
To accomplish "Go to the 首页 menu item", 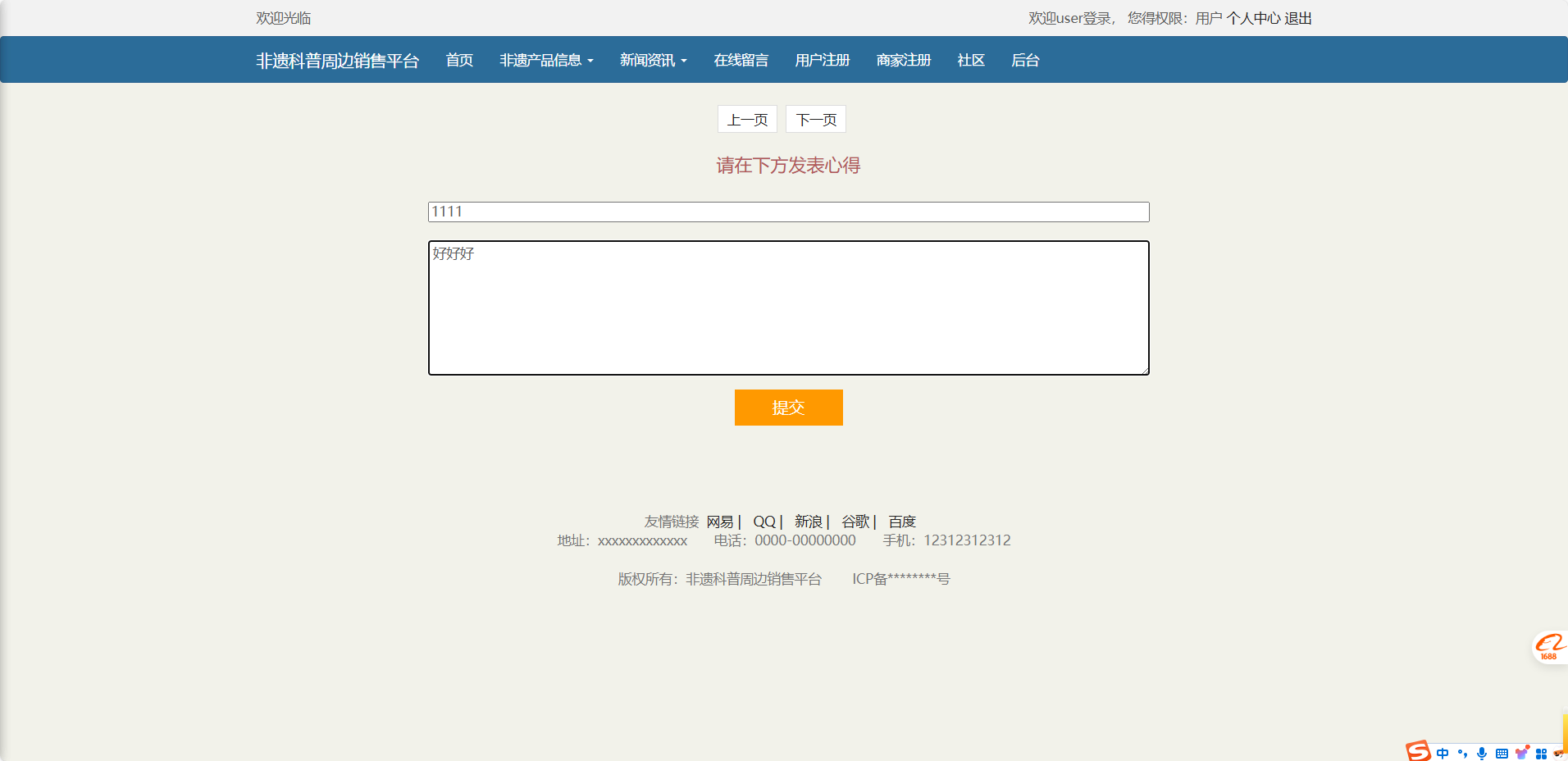I will pos(458,60).
